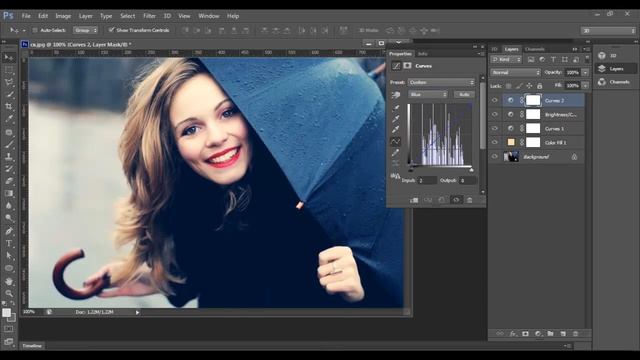The height and width of the screenshot is (360, 640).
Task: Create a new group with folder icon
Action: tap(550, 334)
